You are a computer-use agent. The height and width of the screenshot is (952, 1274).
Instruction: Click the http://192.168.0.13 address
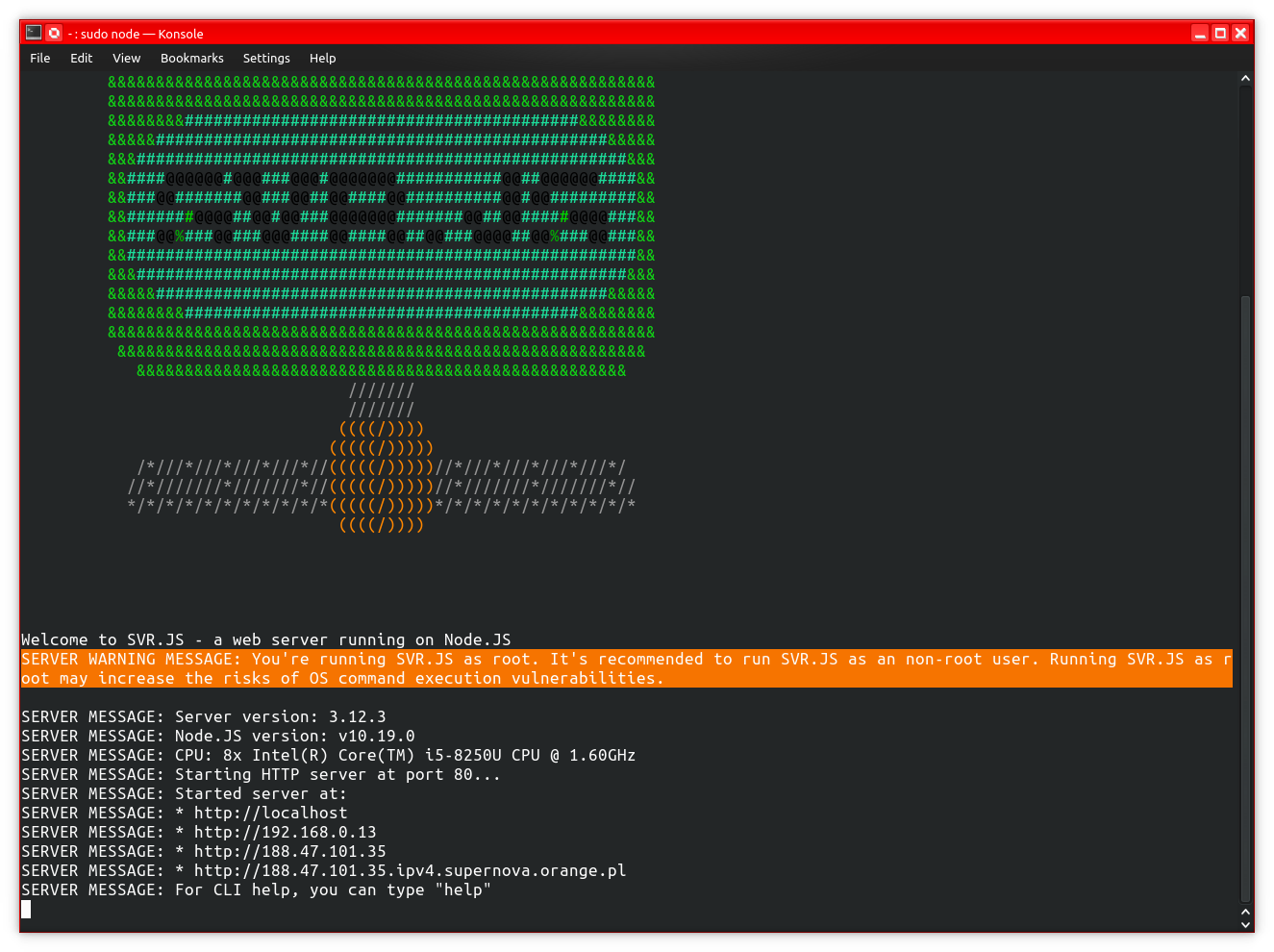coord(286,833)
